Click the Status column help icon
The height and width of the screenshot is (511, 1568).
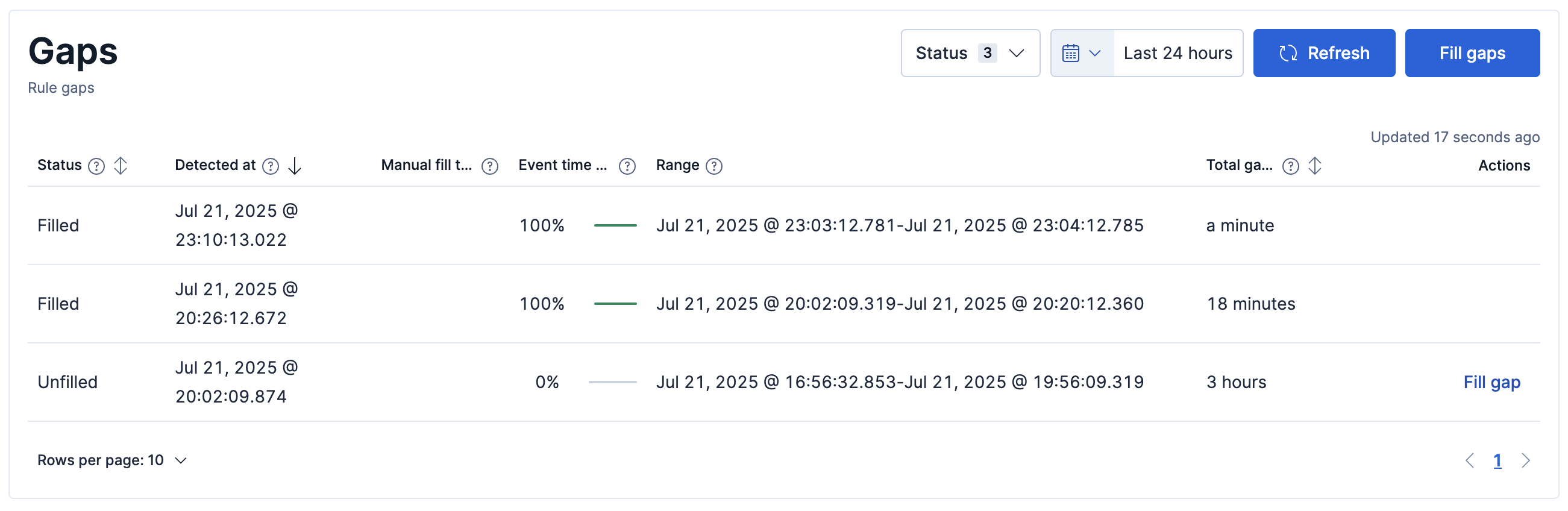(x=96, y=166)
